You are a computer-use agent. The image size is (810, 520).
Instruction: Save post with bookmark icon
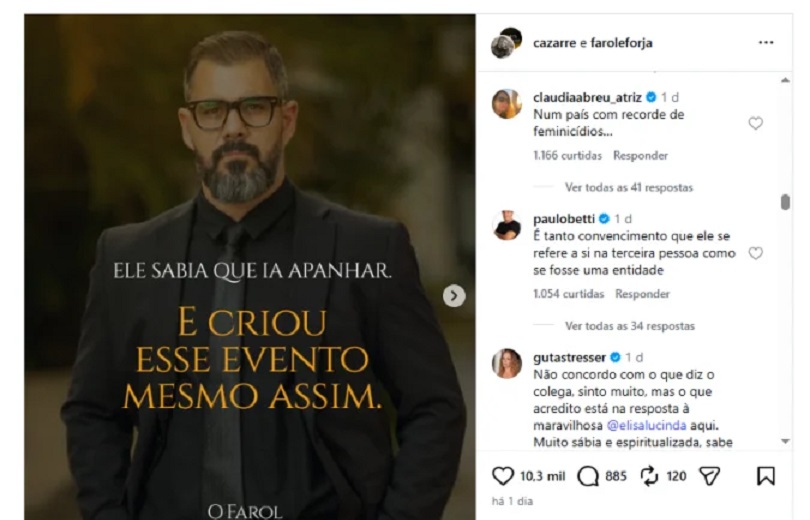click(766, 476)
